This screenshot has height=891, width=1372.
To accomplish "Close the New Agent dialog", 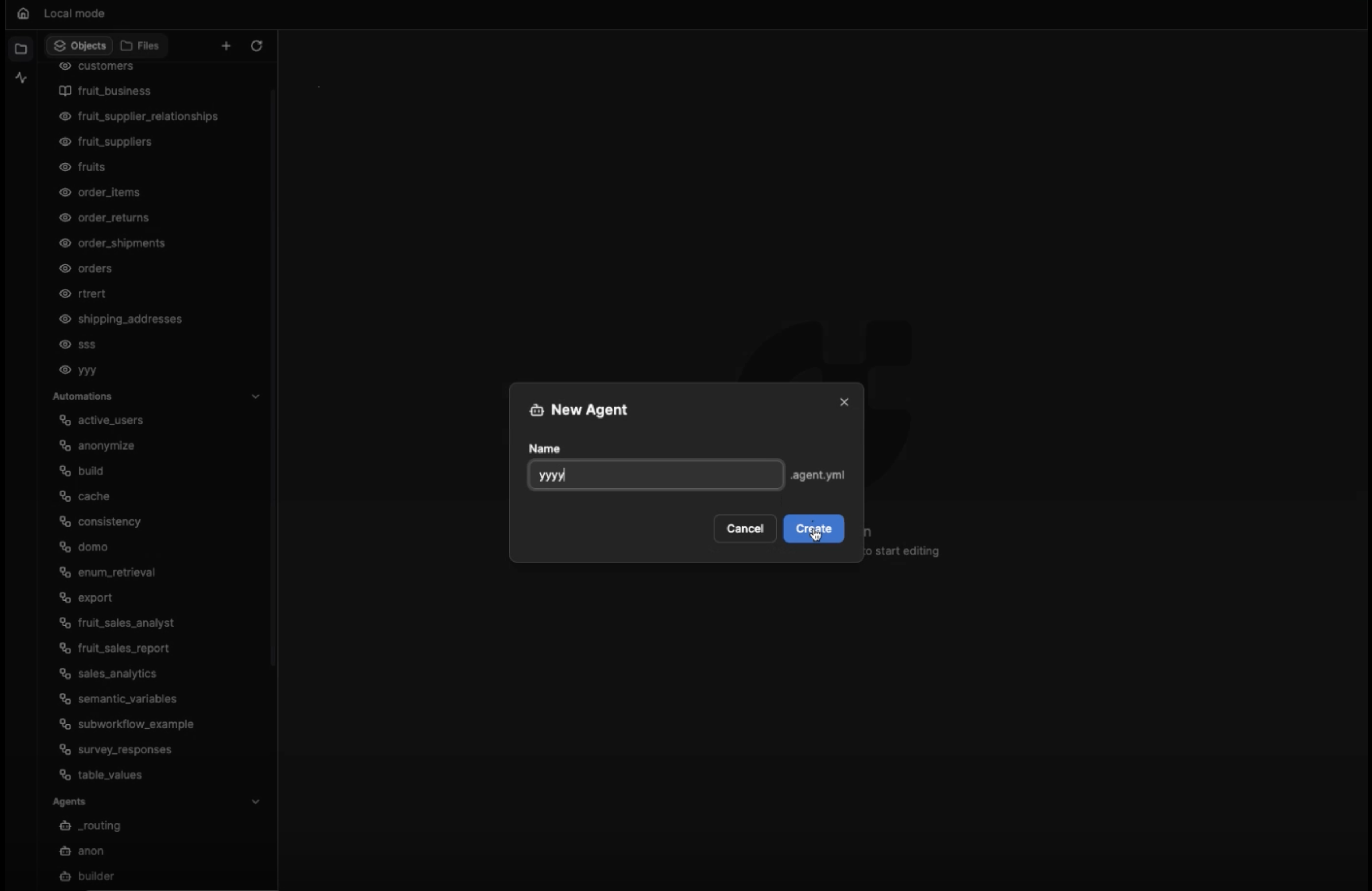I will coord(844,402).
